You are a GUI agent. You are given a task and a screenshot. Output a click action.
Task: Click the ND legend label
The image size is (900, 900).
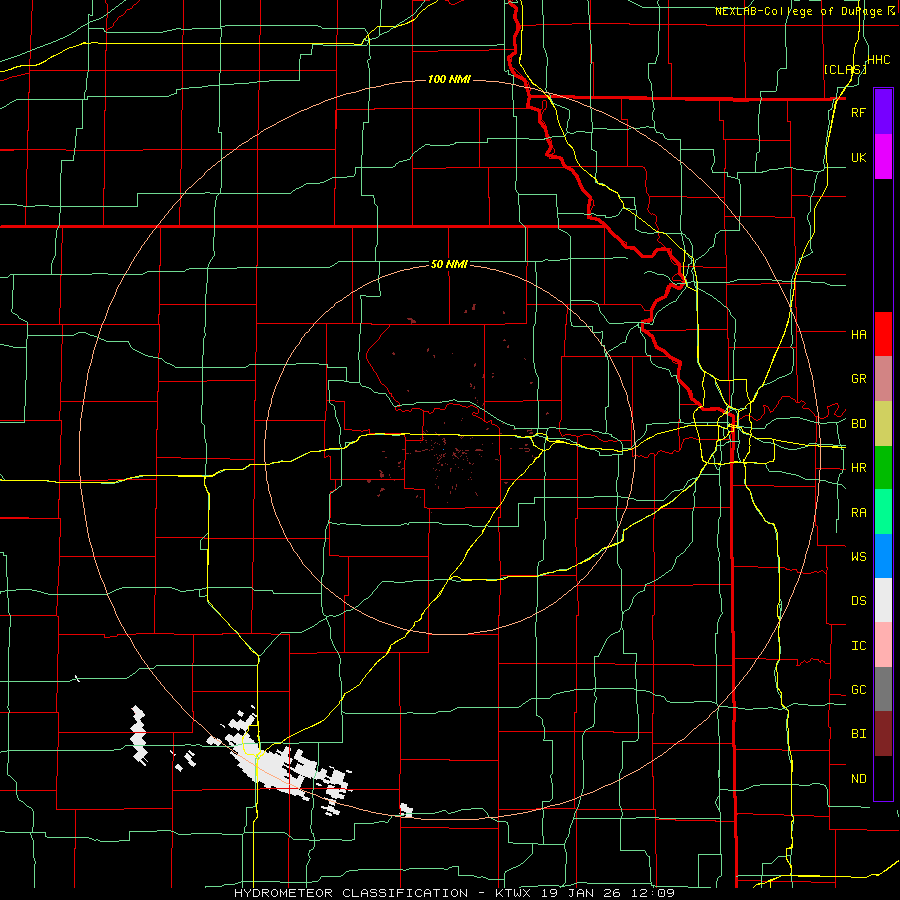(x=858, y=779)
